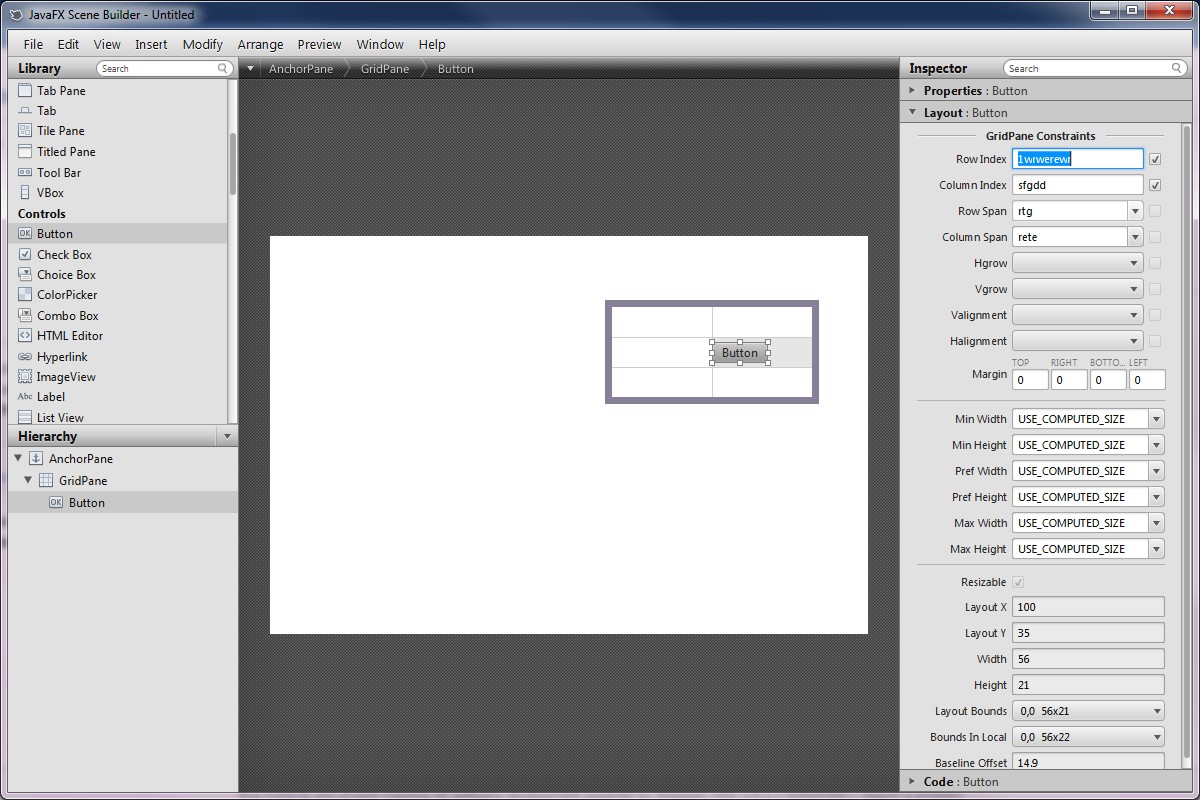Open the Min Width dropdown arrow
The height and width of the screenshot is (800, 1200).
pos(1156,419)
